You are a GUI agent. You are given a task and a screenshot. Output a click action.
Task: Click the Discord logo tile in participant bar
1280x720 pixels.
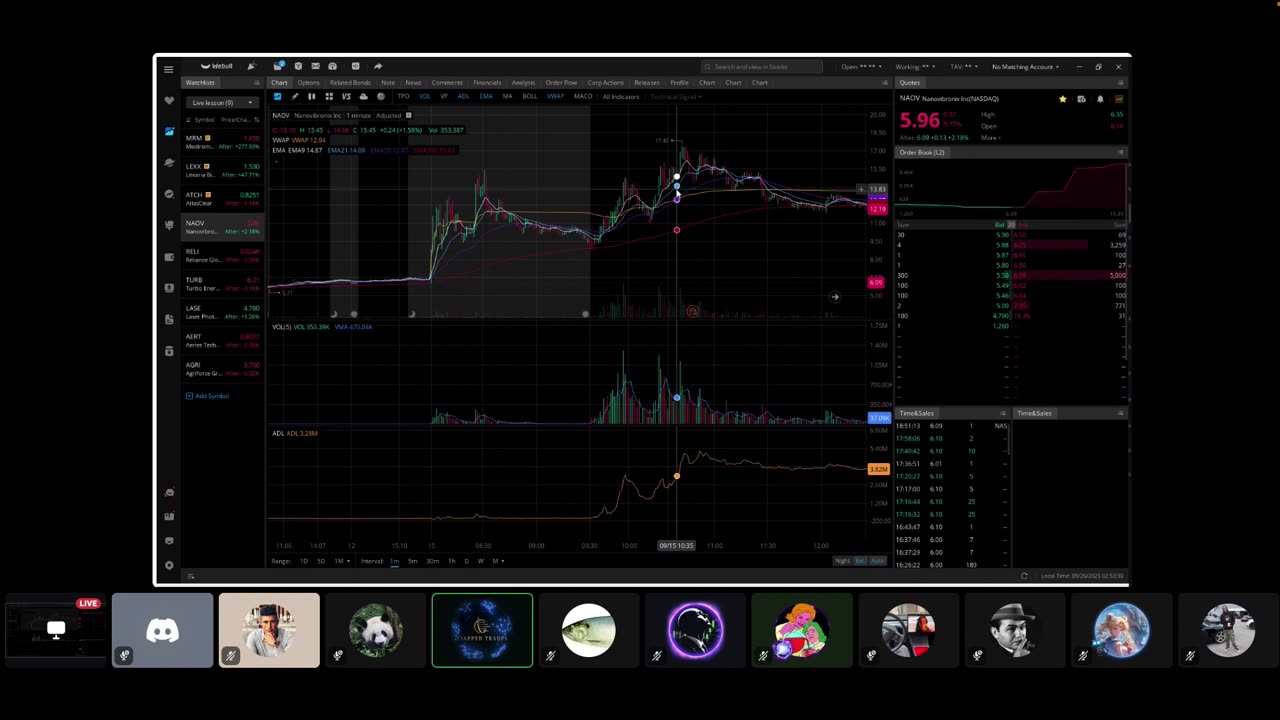pos(162,630)
